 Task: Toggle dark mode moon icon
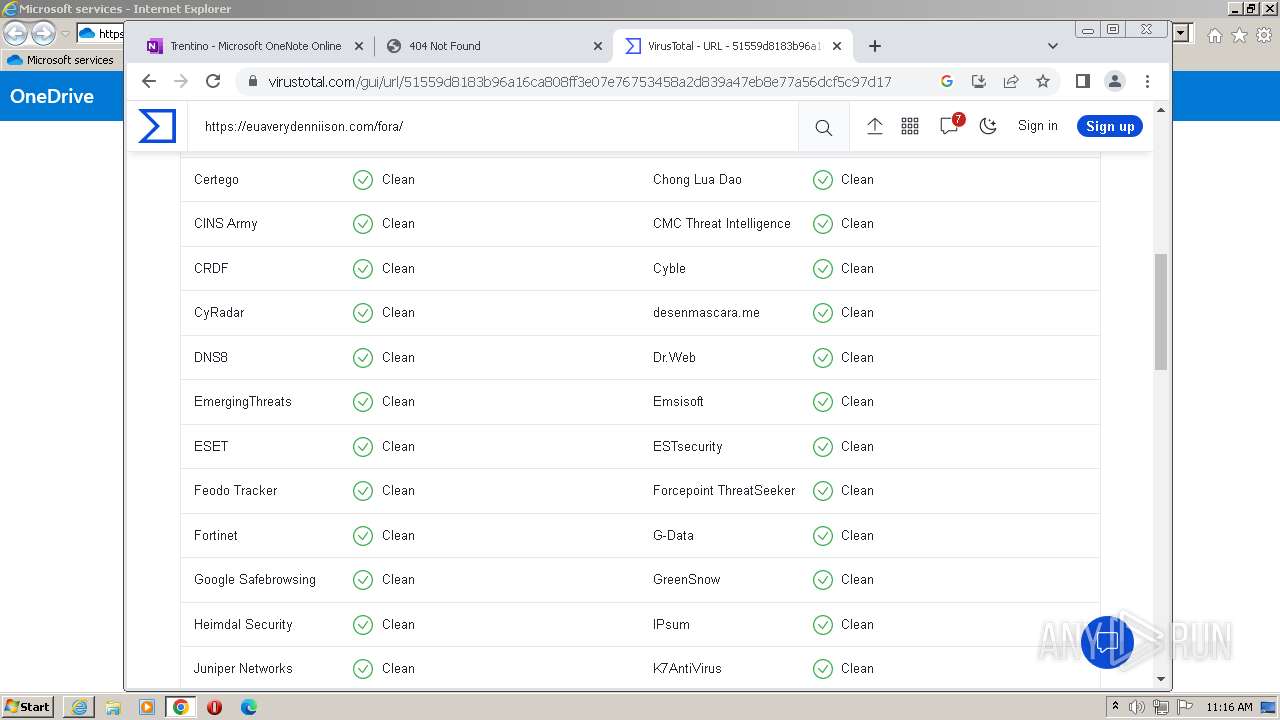[988, 126]
